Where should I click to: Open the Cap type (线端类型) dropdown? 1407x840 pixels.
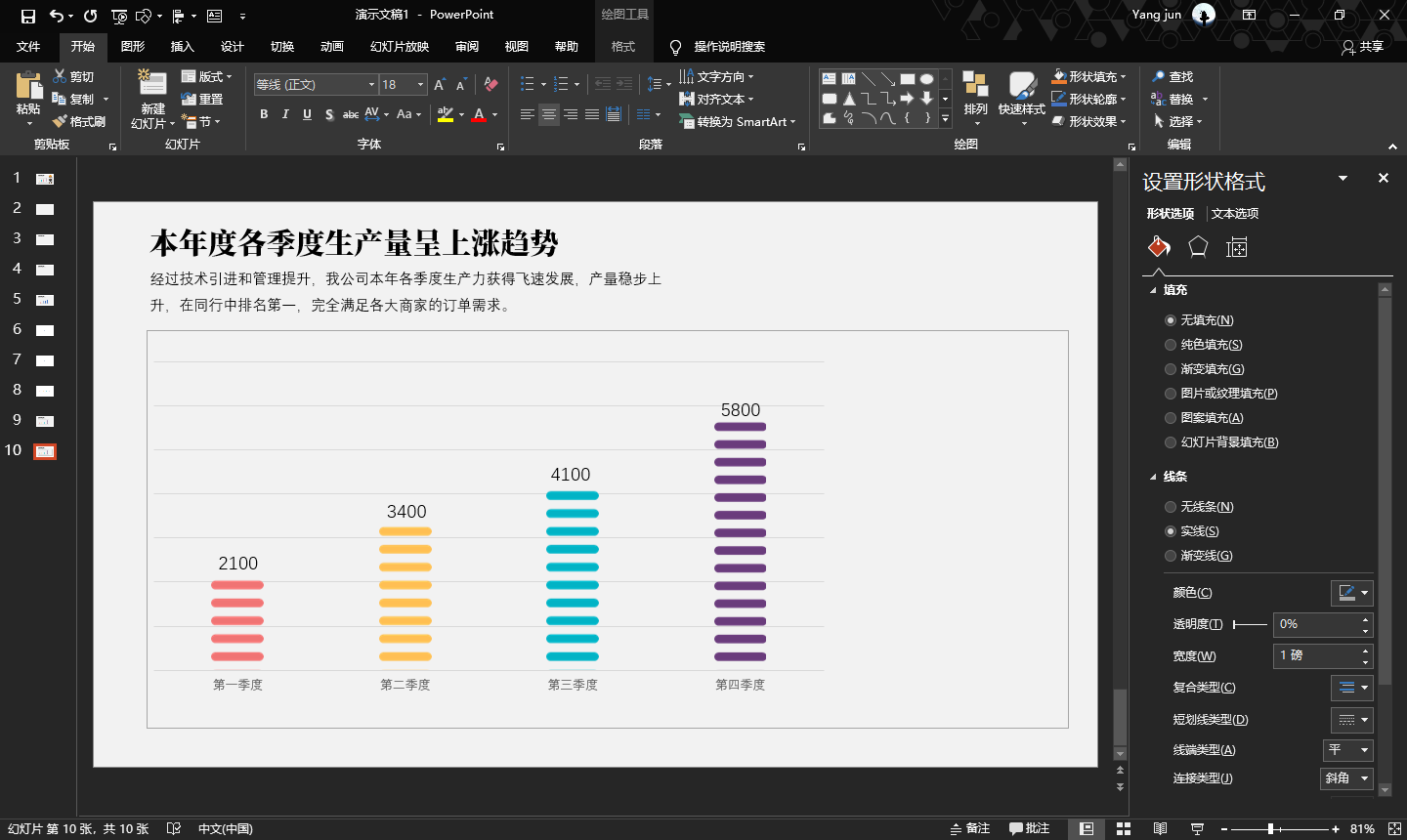1347,750
